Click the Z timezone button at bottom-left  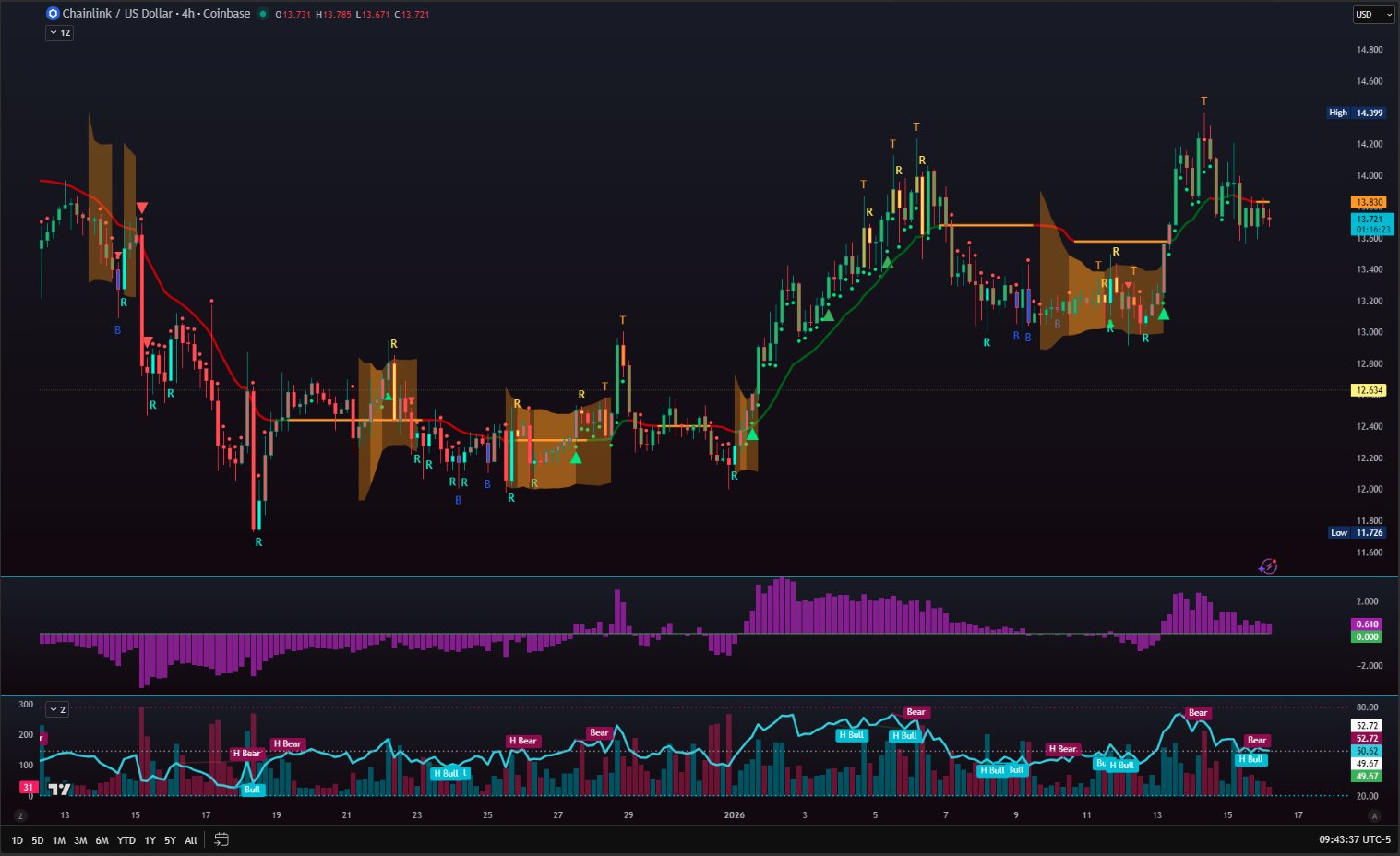tap(20, 815)
